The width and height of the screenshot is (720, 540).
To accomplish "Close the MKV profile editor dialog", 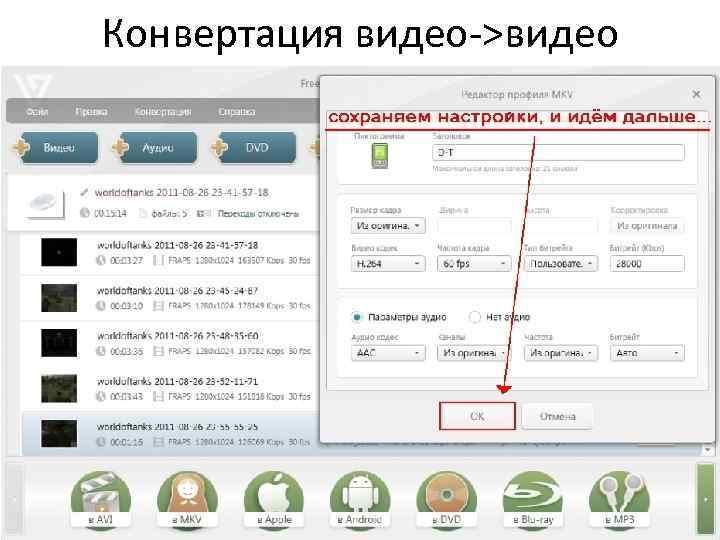I will (x=696, y=94).
